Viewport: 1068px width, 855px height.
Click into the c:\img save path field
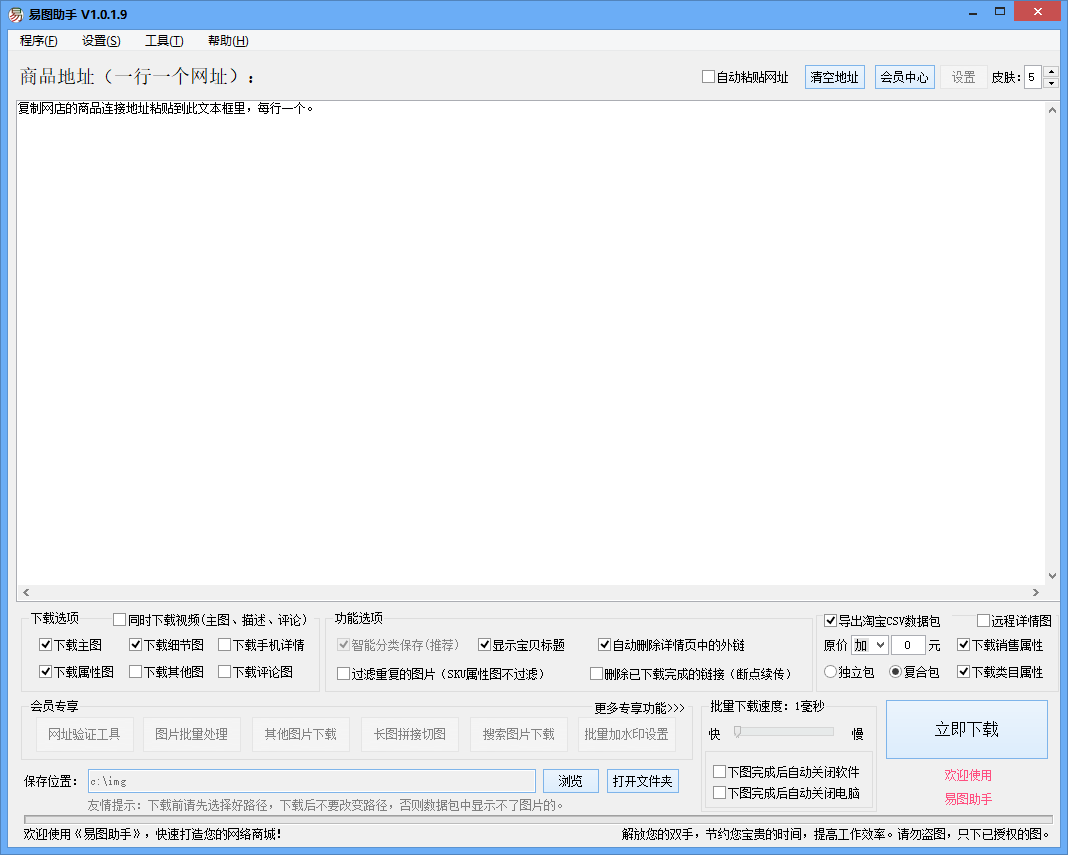tap(280, 781)
